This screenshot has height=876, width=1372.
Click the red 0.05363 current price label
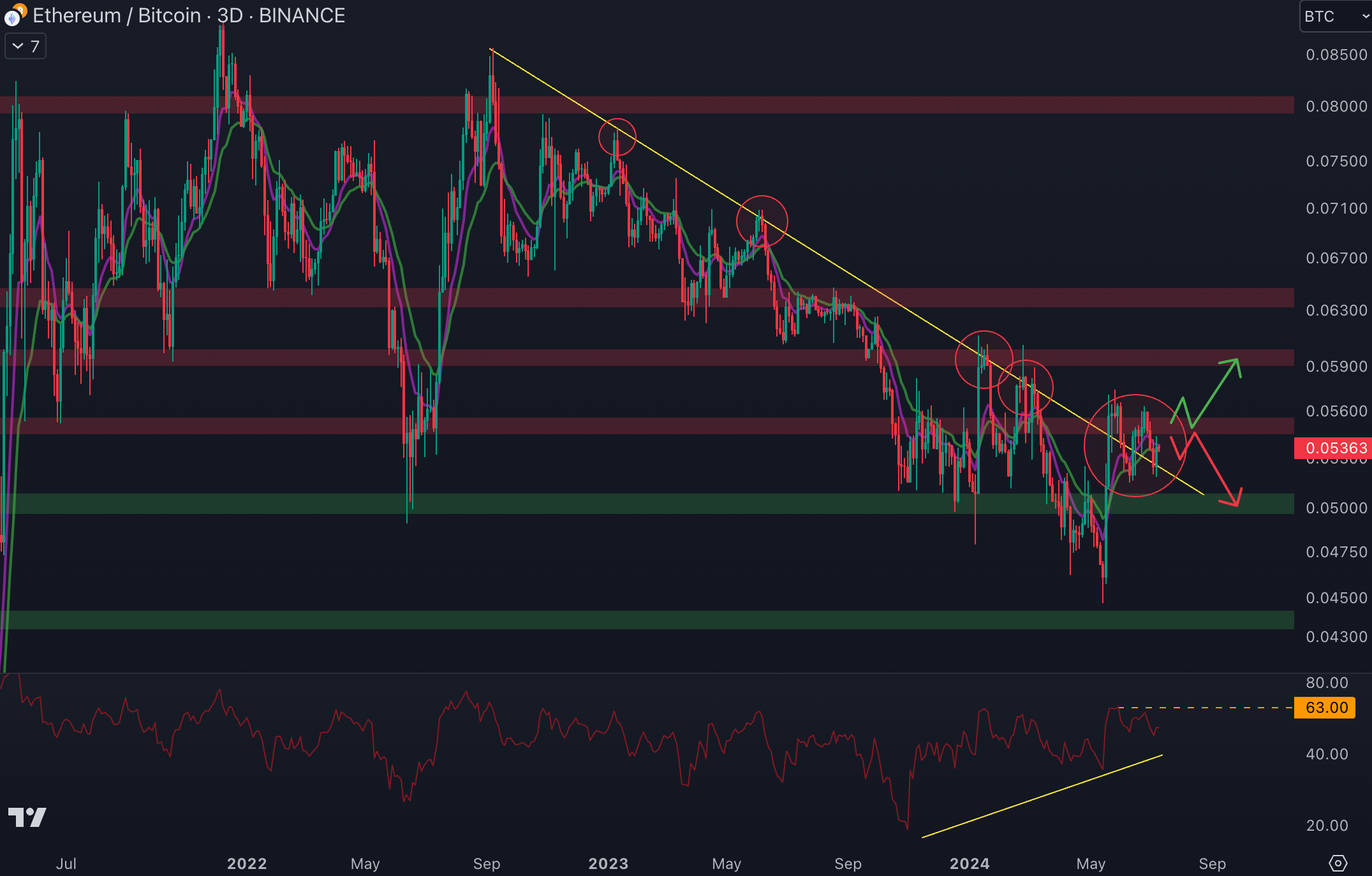(x=1332, y=448)
